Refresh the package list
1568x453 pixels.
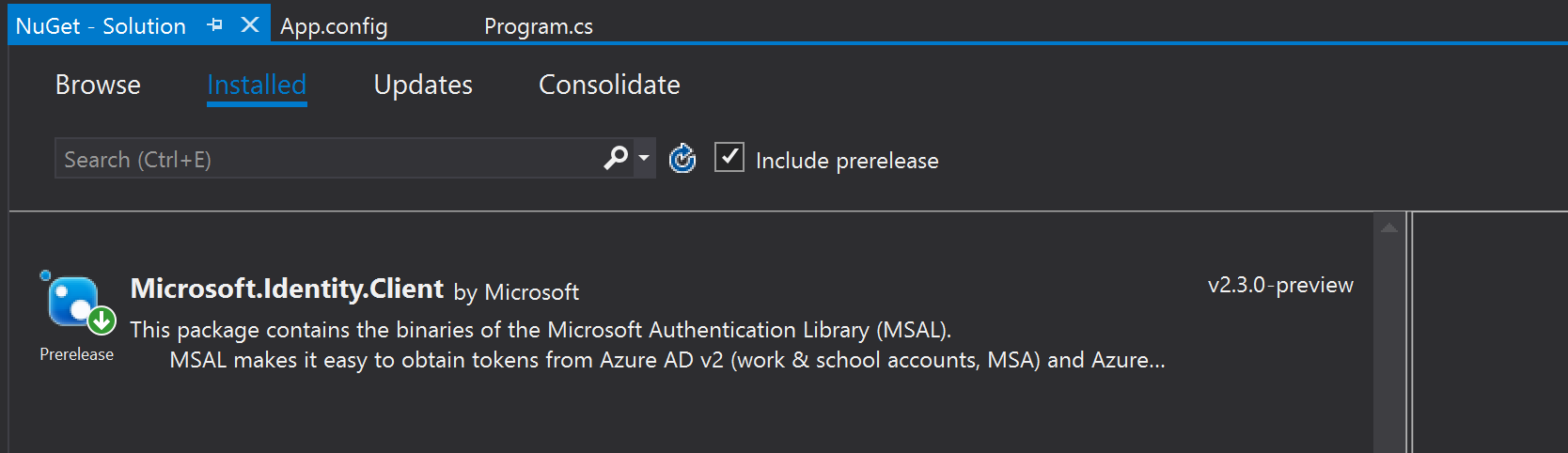pyautogui.click(x=682, y=159)
